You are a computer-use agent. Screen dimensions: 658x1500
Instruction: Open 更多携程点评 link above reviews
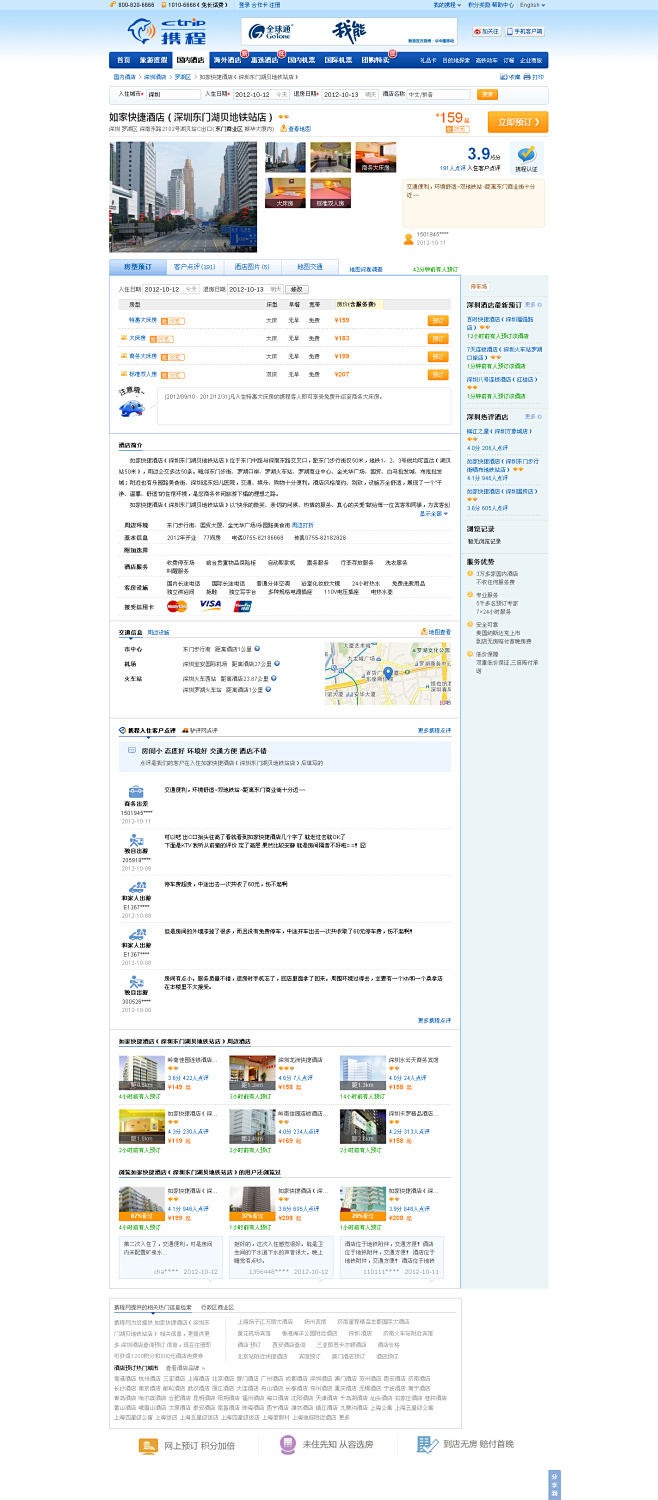(x=434, y=730)
